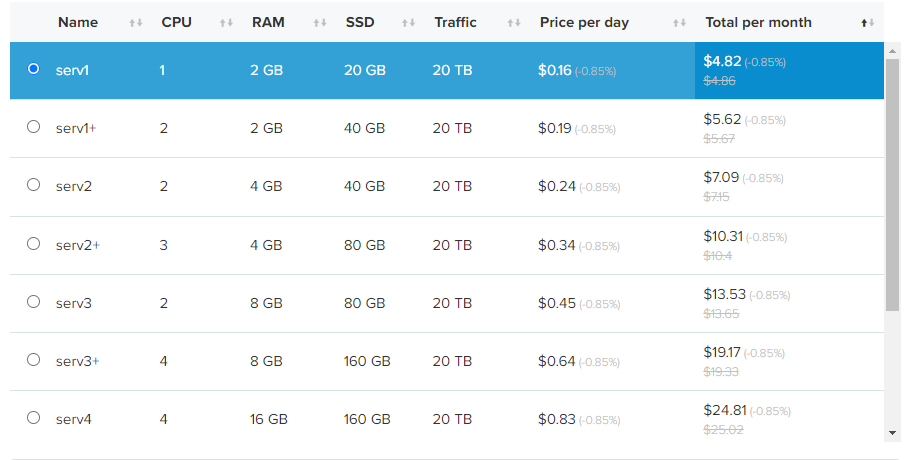Image resolution: width=911 pixels, height=460 pixels.
Task: Select the serv4 radio button
Action: pyautogui.click(x=34, y=417)
